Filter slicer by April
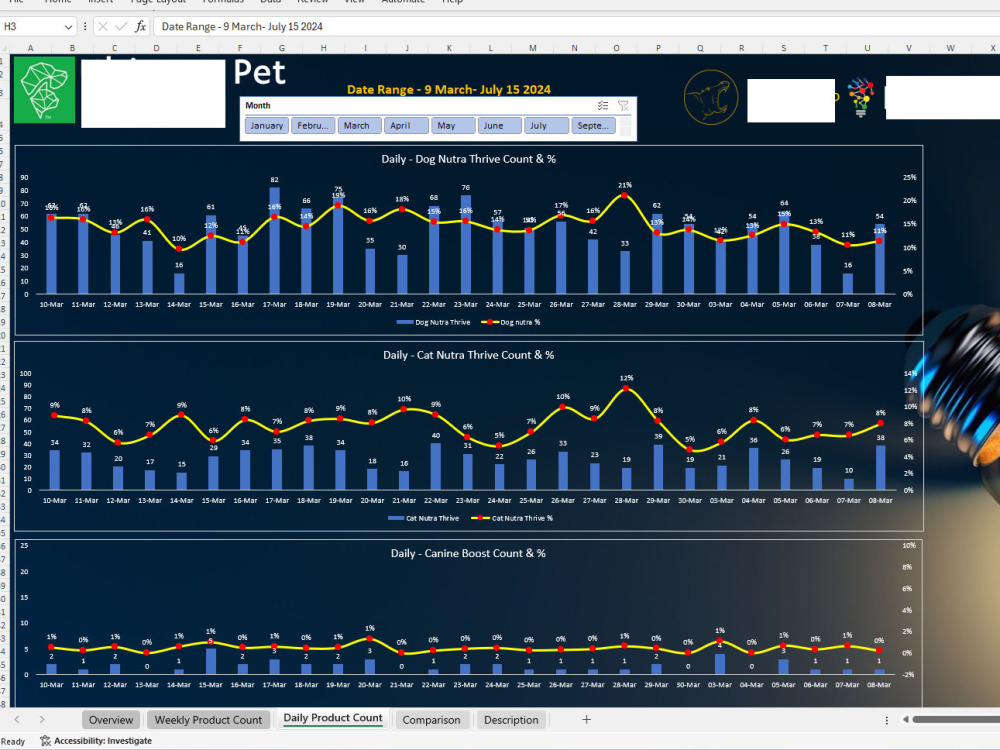The image size is (1000, 750). pyautogui.click(x=406, y=126)
